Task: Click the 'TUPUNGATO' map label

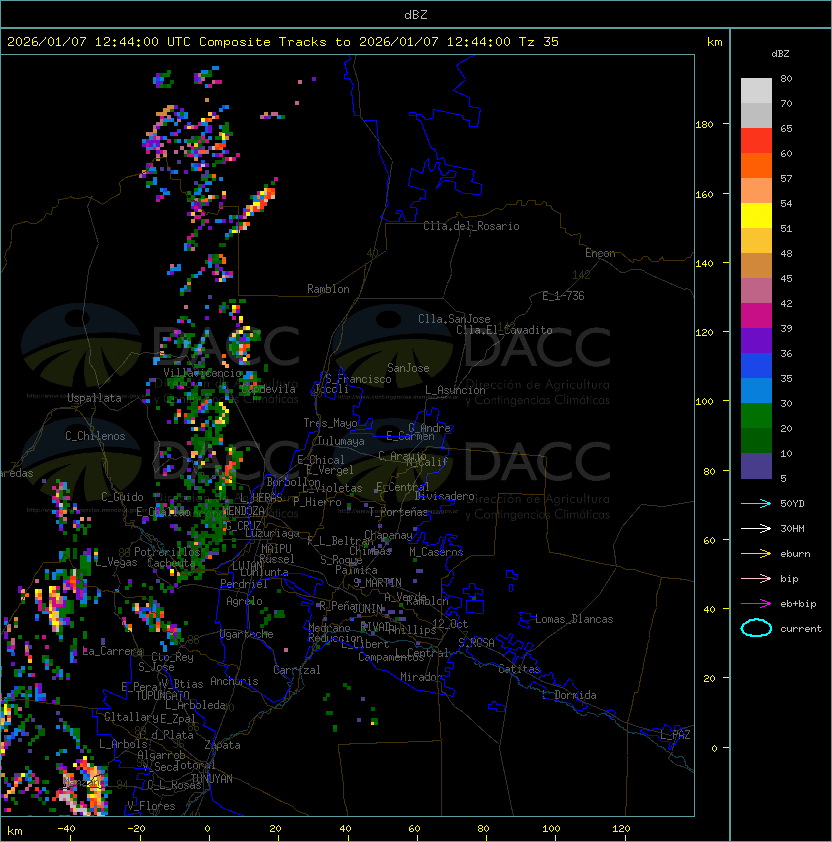Action: point(162,696)
